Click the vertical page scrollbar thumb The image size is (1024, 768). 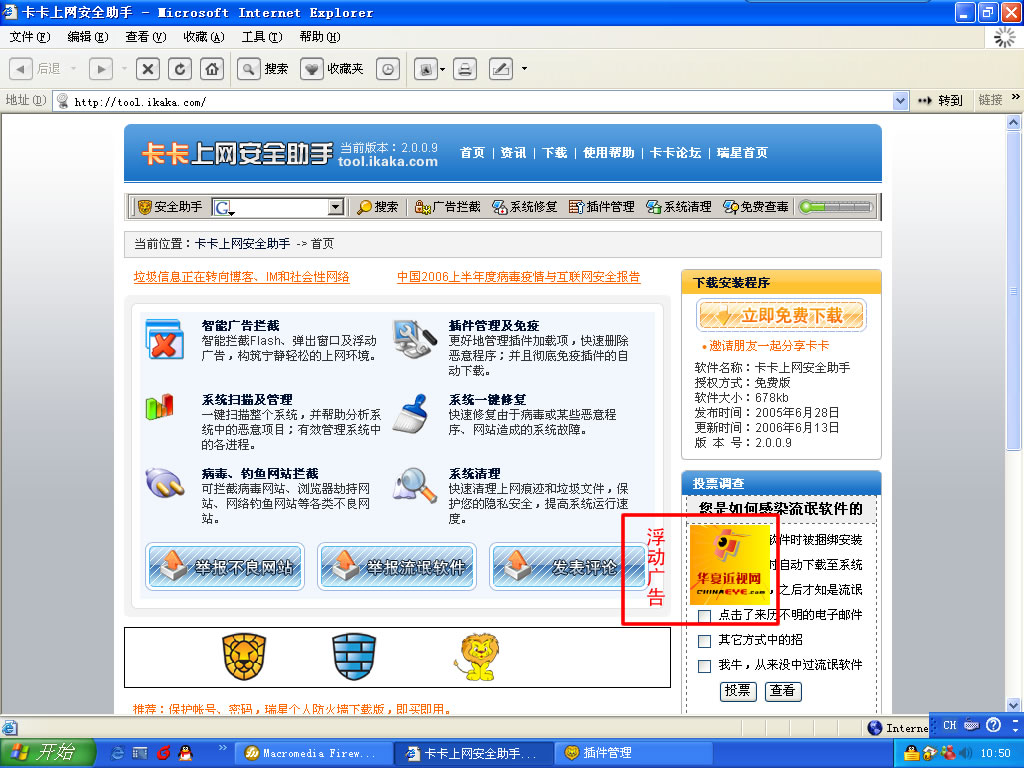pyautogui.click(x=1013, y=291)
